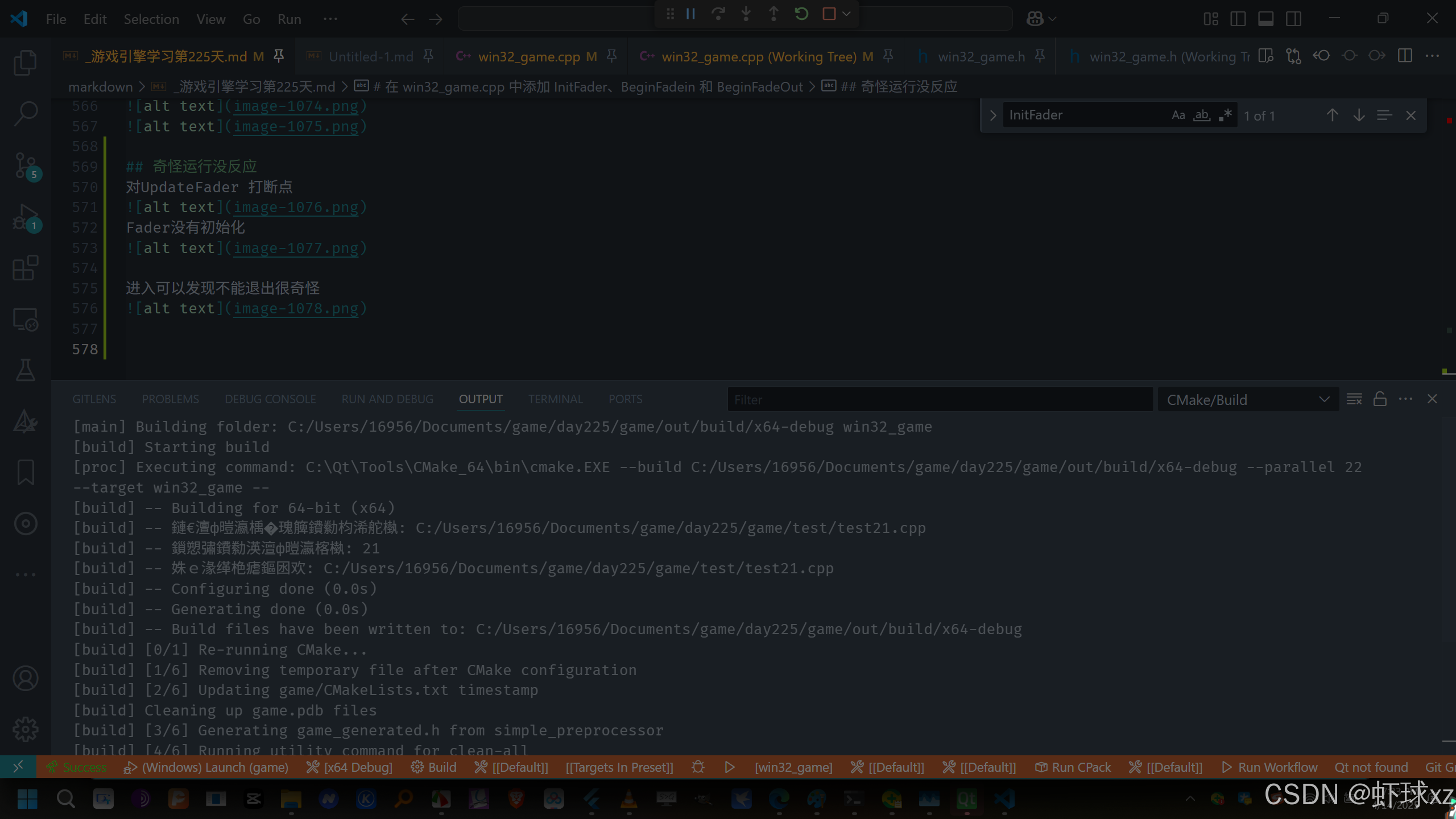
Task: Click the editor vertical scrollbar minimap area
Action: point(1448,239)
